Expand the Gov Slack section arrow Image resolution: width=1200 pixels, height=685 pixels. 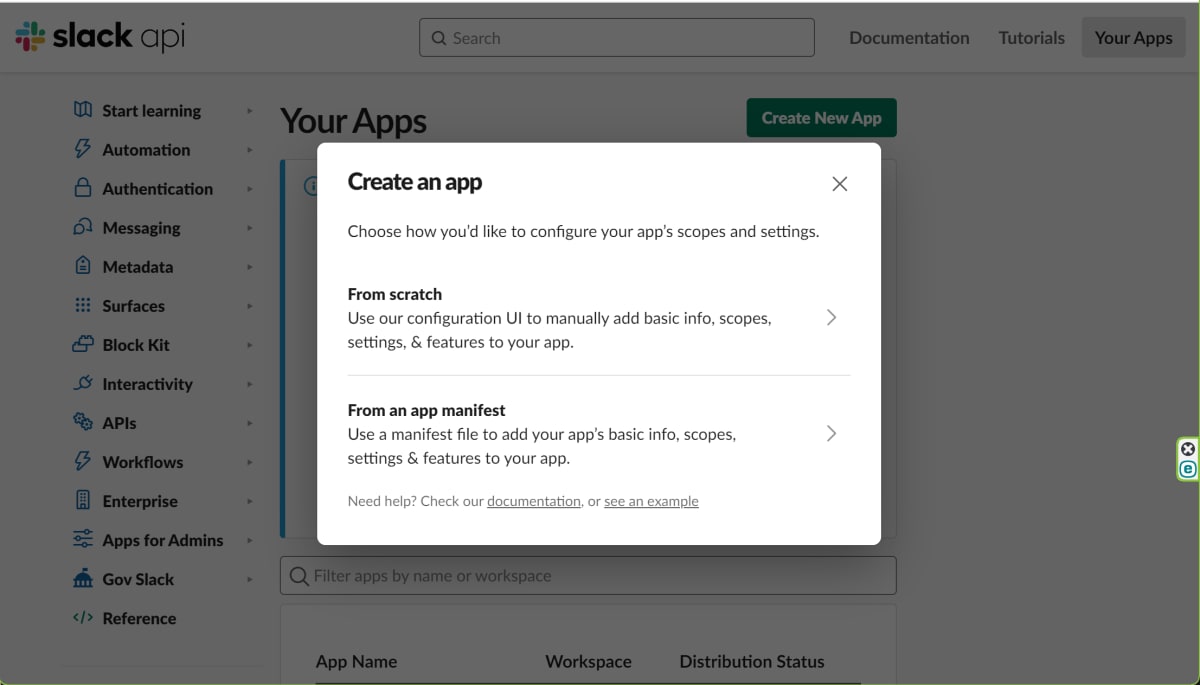tap(249, 579)
